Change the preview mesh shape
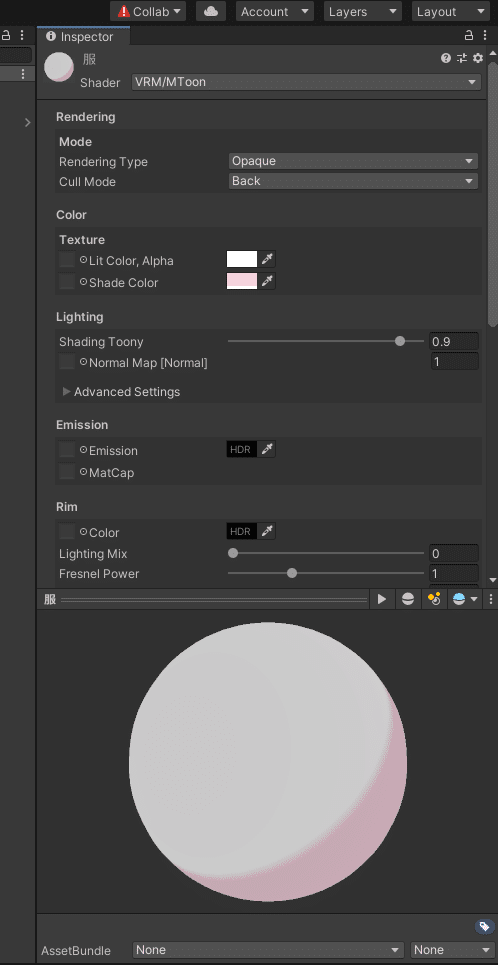This screenshot has height=965, width=498. (408, 599)
